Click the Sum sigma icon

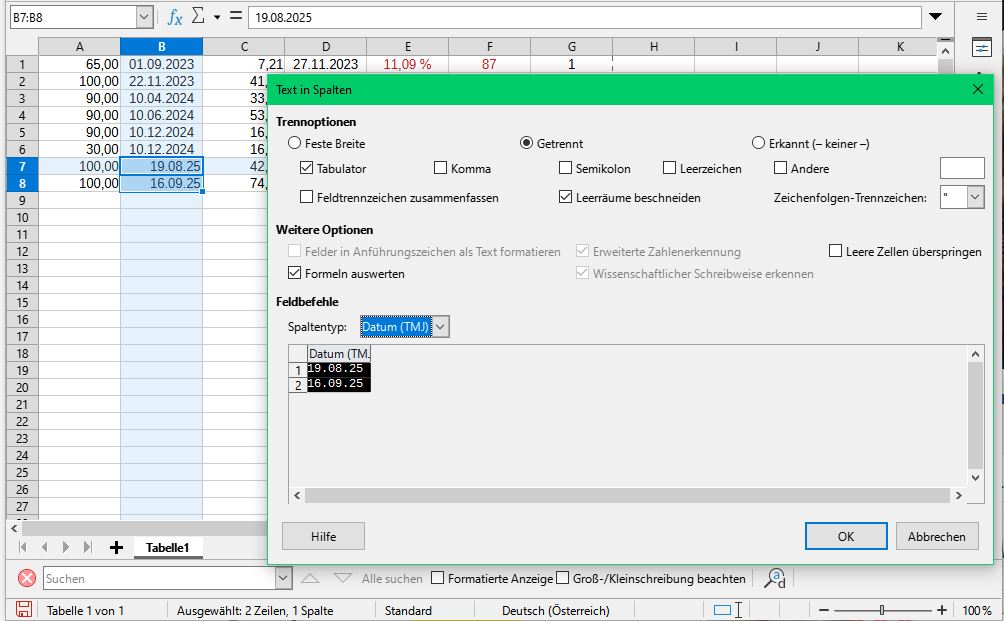pyautogui.click(x=198, y=17)
